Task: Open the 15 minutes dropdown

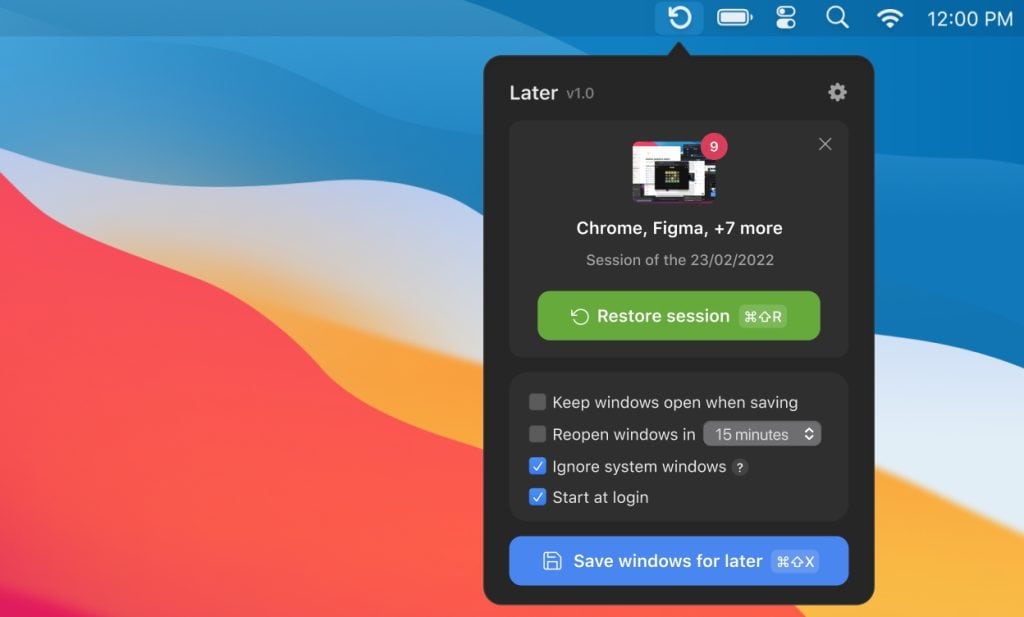Action: [x=762, y=434]
